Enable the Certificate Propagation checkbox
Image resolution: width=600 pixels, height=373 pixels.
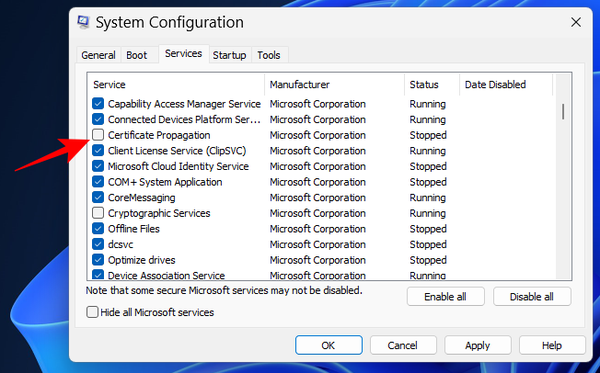point(98,135)
